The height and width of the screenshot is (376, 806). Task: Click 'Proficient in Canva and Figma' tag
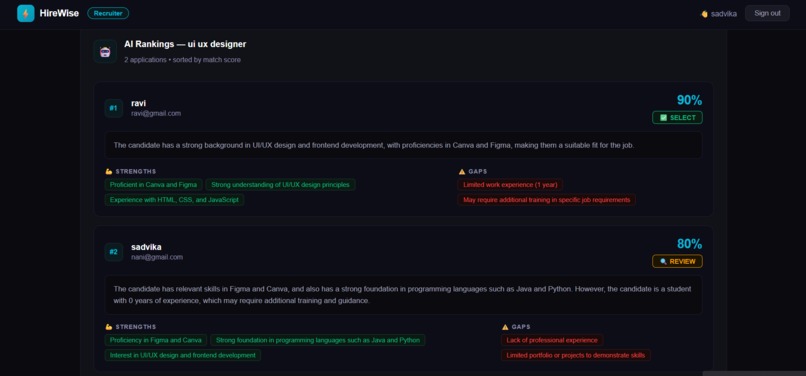pyautogui.click(x=153, y=185)
